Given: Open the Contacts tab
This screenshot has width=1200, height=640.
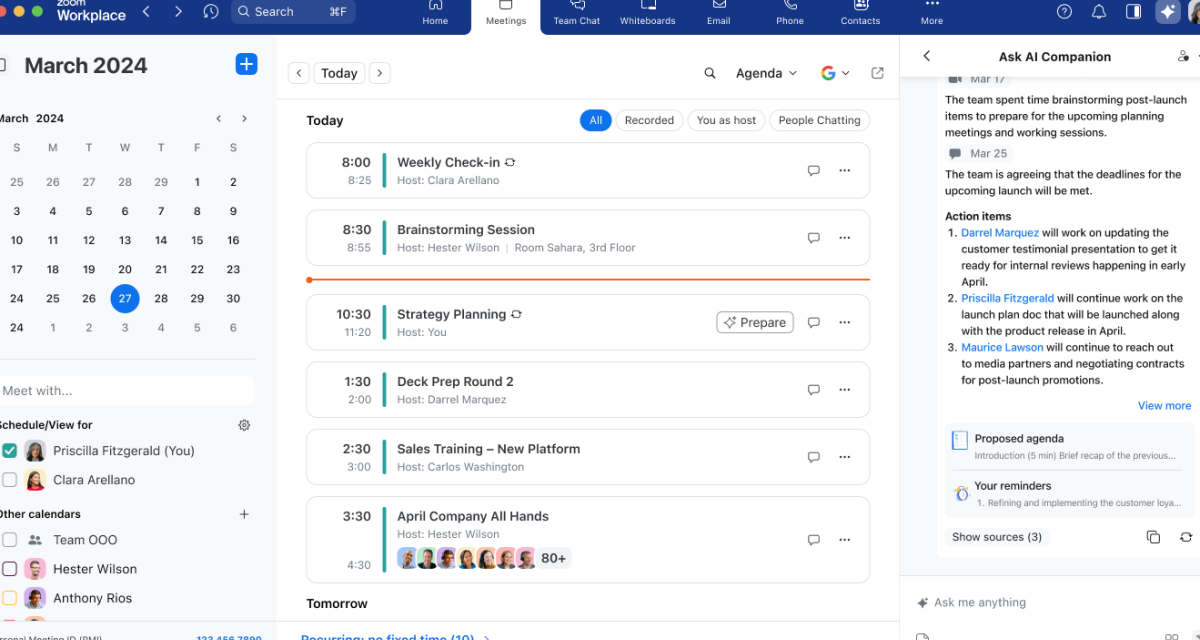Looking at the screenshot, I should click(x=860, y=14).
